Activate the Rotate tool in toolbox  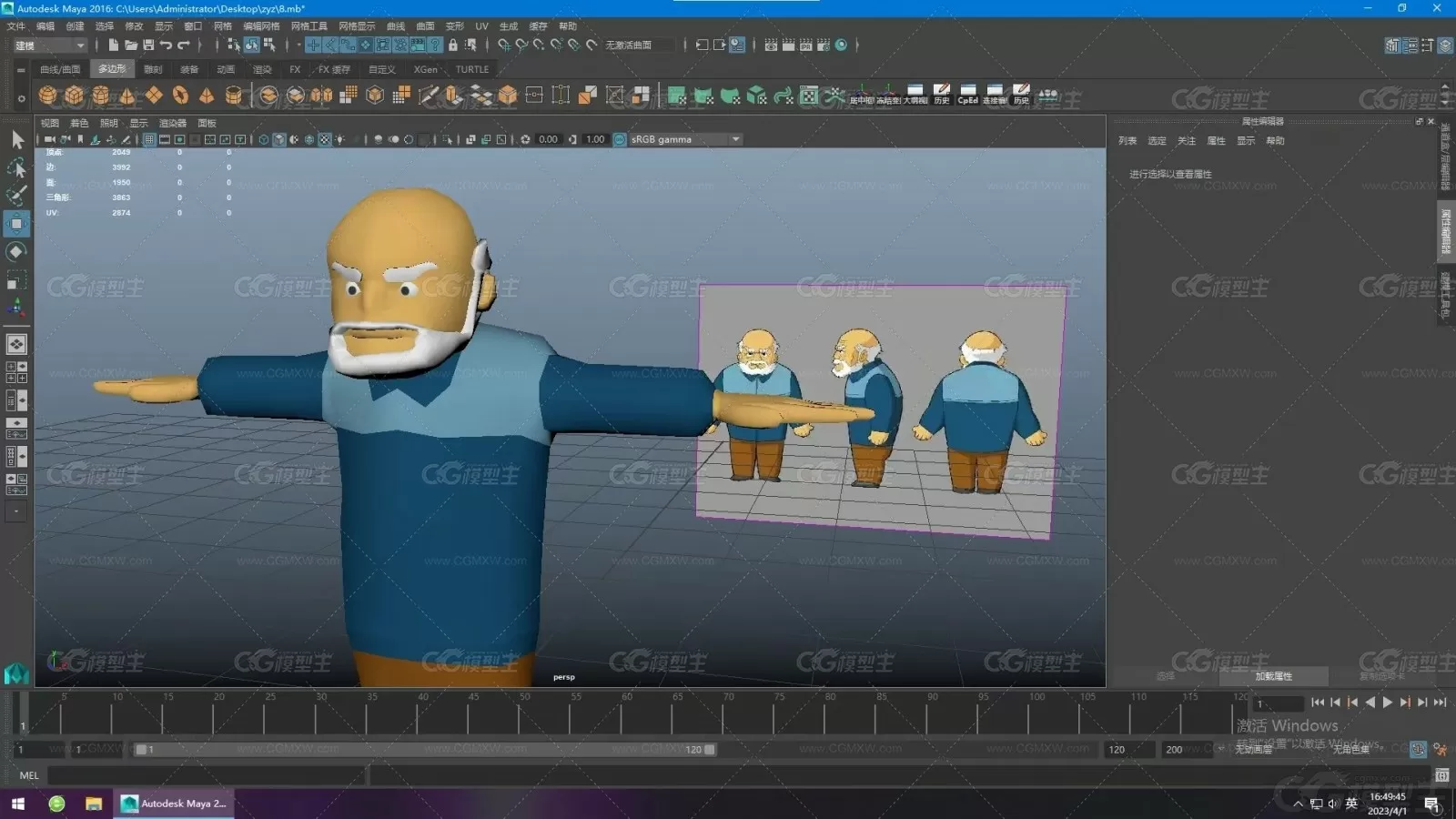[16, 251]
